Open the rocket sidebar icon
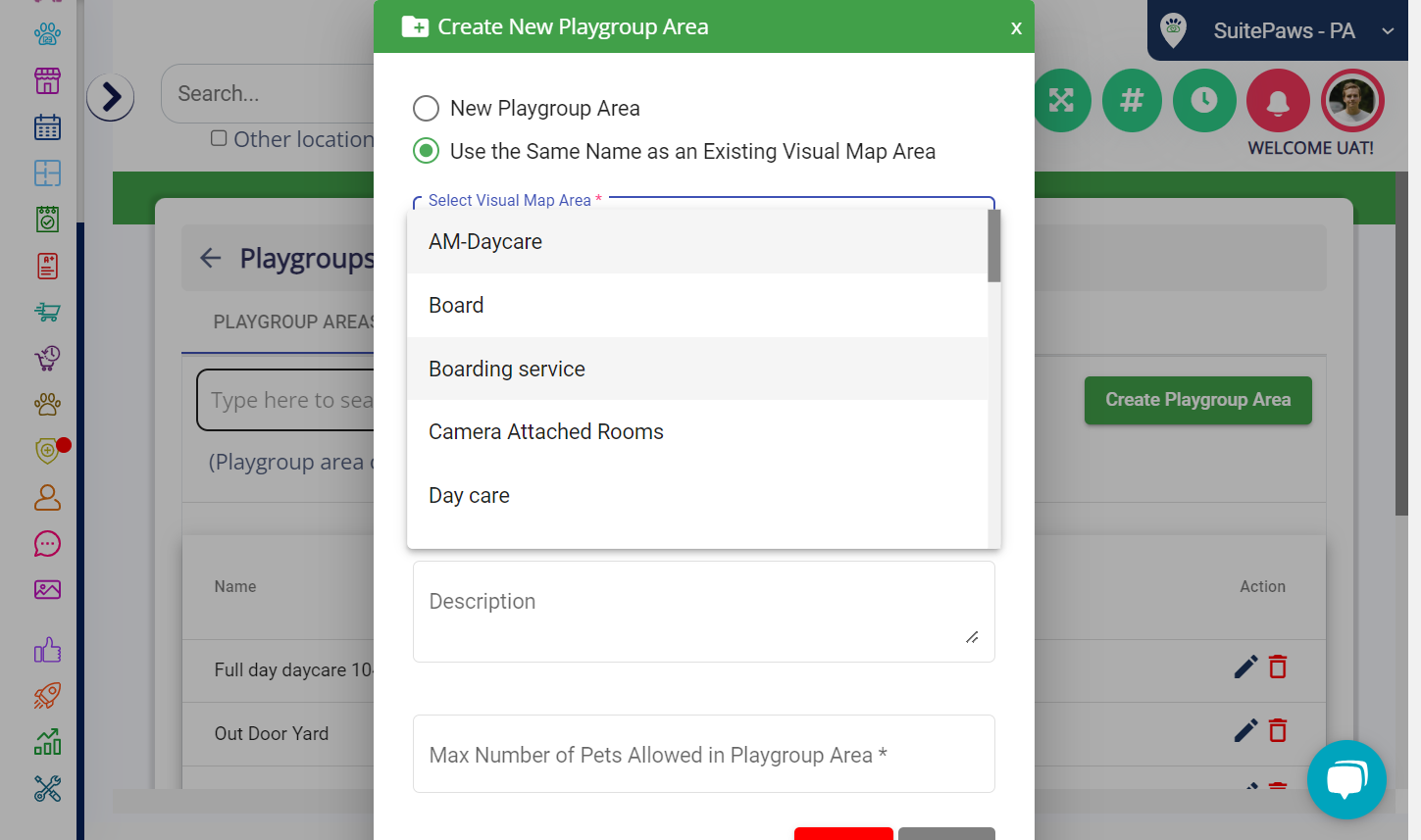Image resolution: width=1421 pixels, height=840 pixels. point(47,696)
